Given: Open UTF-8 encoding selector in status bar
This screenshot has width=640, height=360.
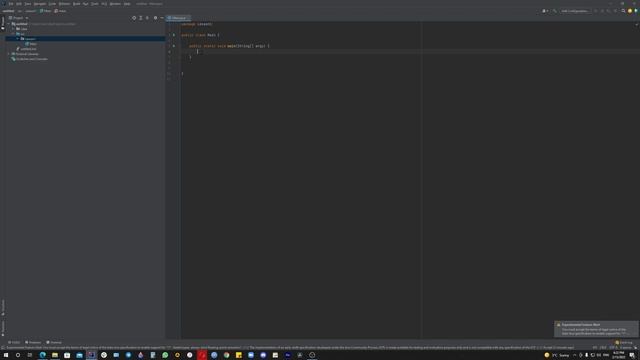Looking at the screenshot, I should (613, 348).
